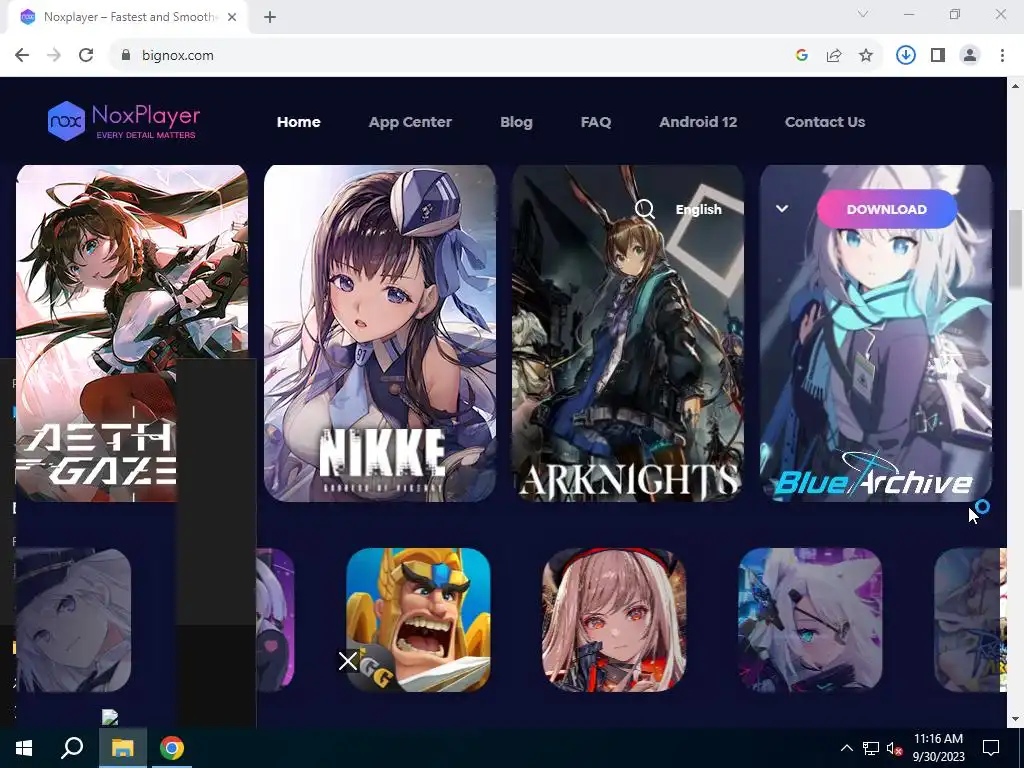This screenshot has height=768, width=1024.
Task: Click the Google icon in address bar
Action: click(x=802, y=56)
